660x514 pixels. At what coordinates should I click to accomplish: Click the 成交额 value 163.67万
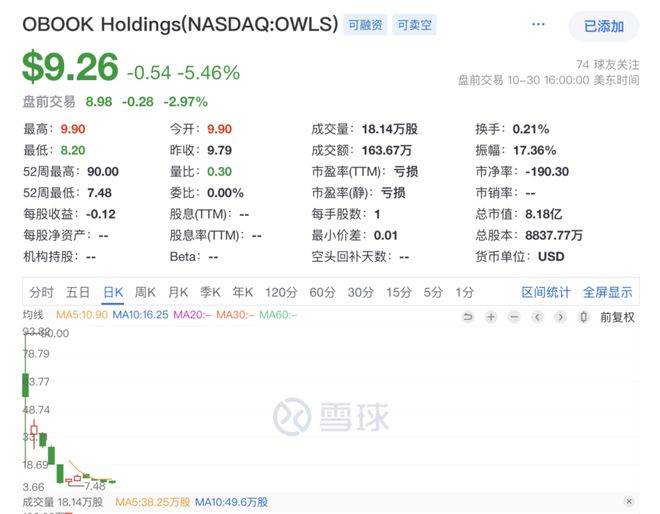coord(387,150)
